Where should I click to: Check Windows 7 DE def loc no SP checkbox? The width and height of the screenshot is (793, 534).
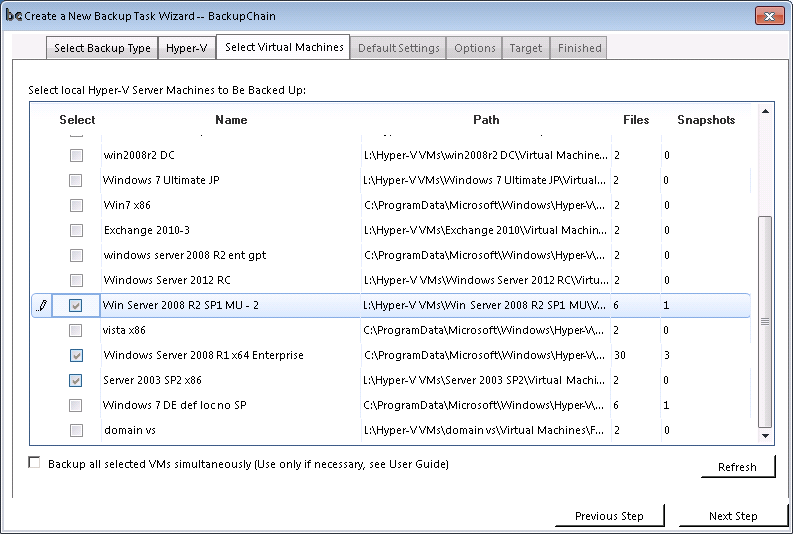(75, 405)
